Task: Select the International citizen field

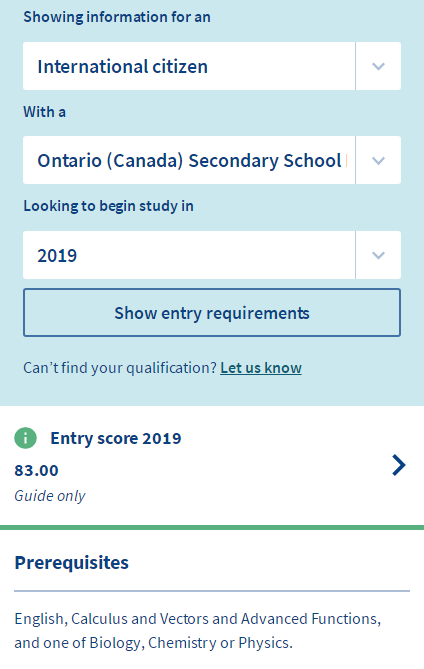Action: [x=189, y=66]
